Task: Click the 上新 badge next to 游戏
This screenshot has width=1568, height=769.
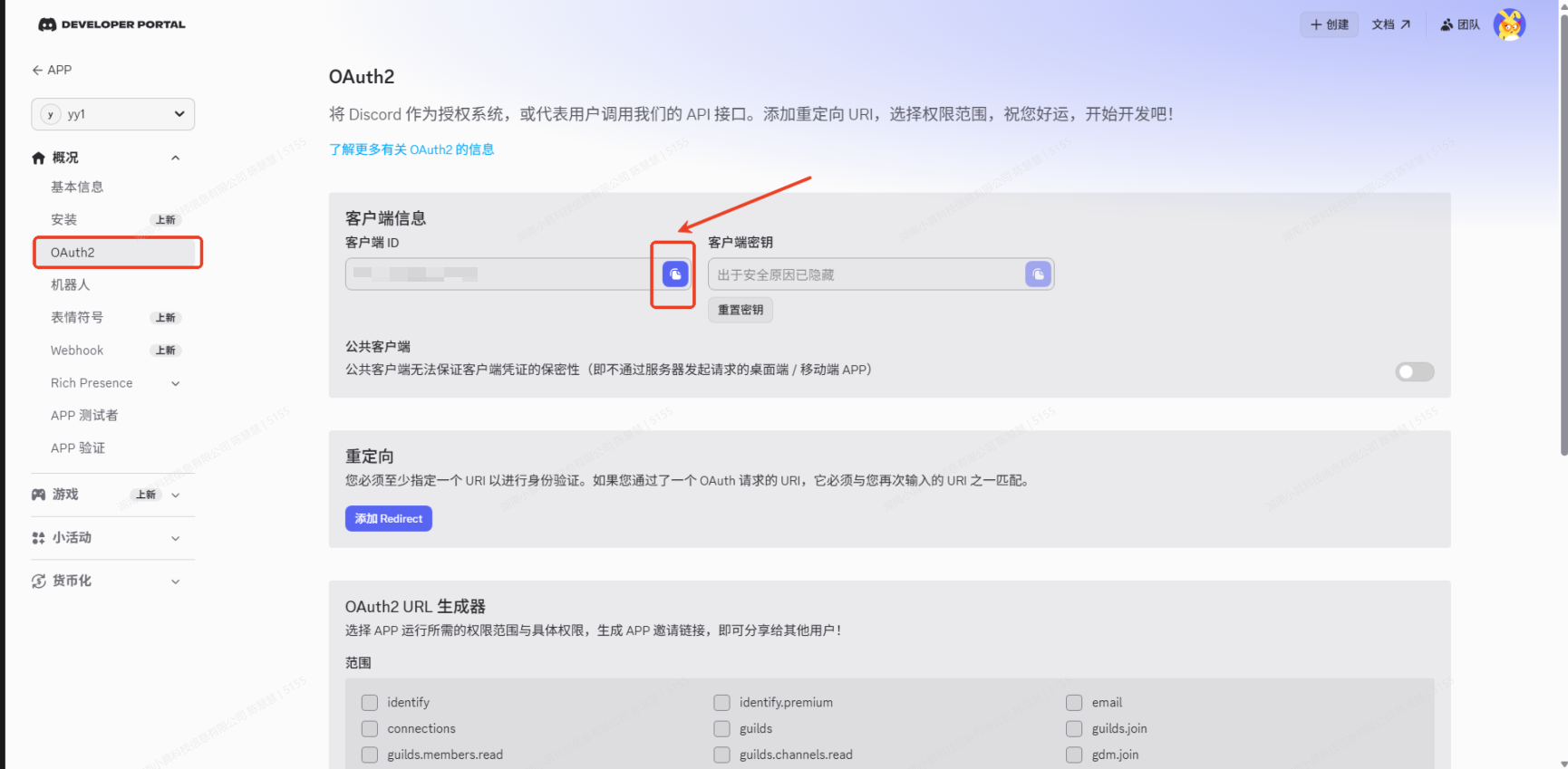Action: click(x=146, y=495)
